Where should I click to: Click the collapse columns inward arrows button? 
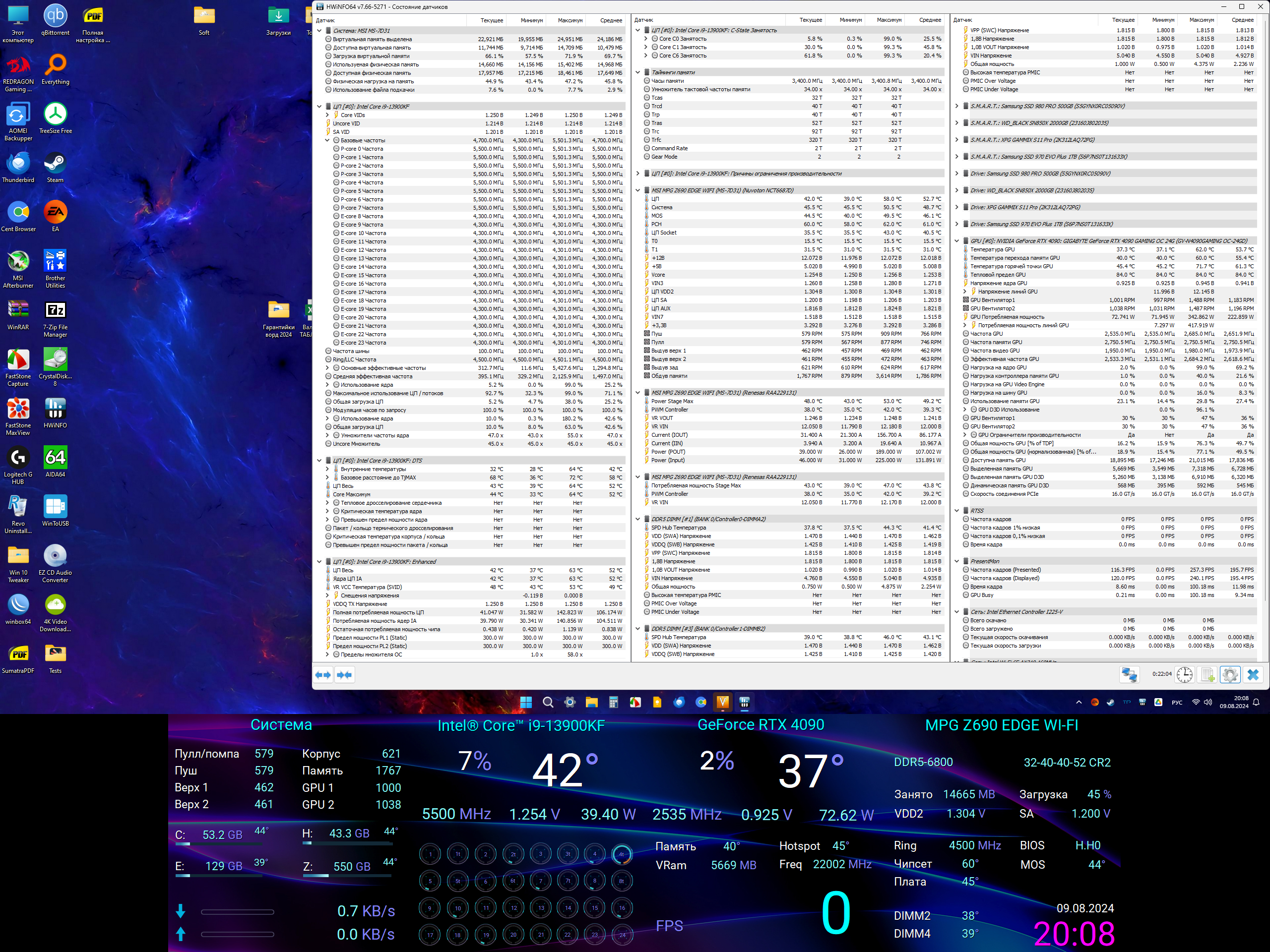point(344,675)
